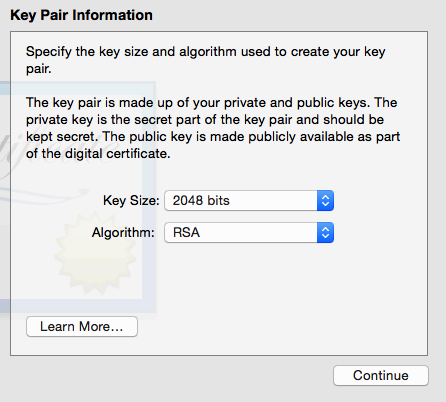Click the 'Key Pair Information' heading
This screenshot has height=402, width=446.
tap(81, 15)
